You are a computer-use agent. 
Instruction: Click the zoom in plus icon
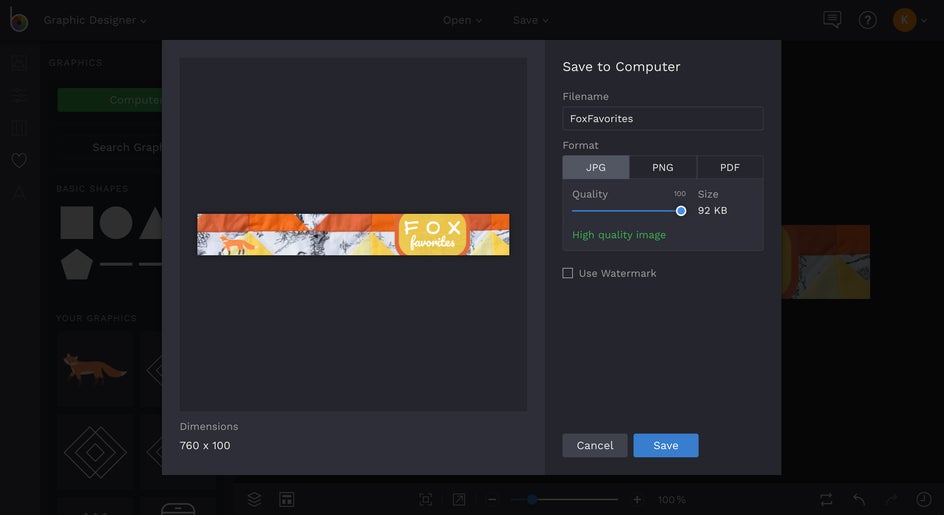tap(637, 499)
